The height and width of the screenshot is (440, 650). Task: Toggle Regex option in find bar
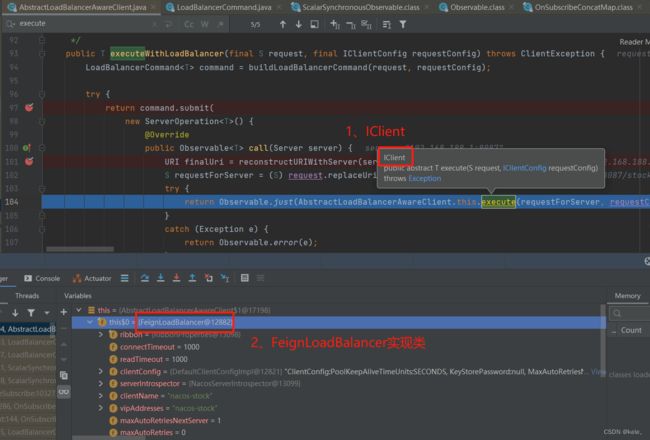[221, 24]
